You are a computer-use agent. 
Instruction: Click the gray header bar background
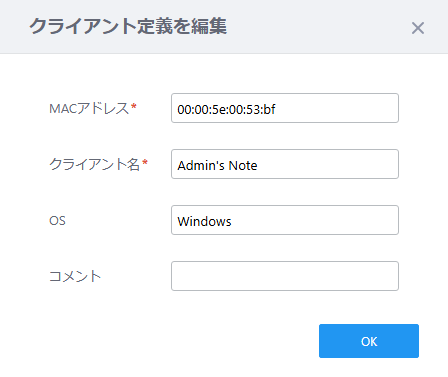[x=317, y=27]
